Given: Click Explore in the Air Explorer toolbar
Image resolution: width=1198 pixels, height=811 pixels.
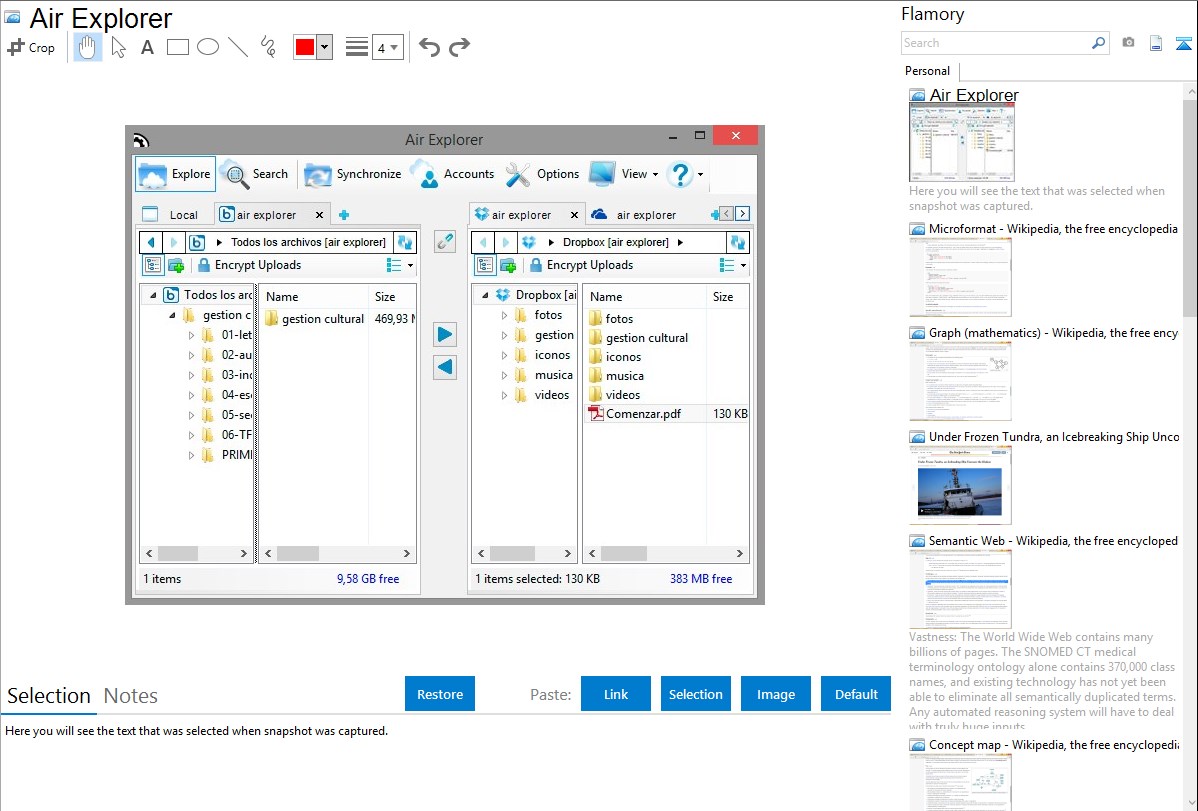Looking at the screenshot, I should tap(175, 174).
